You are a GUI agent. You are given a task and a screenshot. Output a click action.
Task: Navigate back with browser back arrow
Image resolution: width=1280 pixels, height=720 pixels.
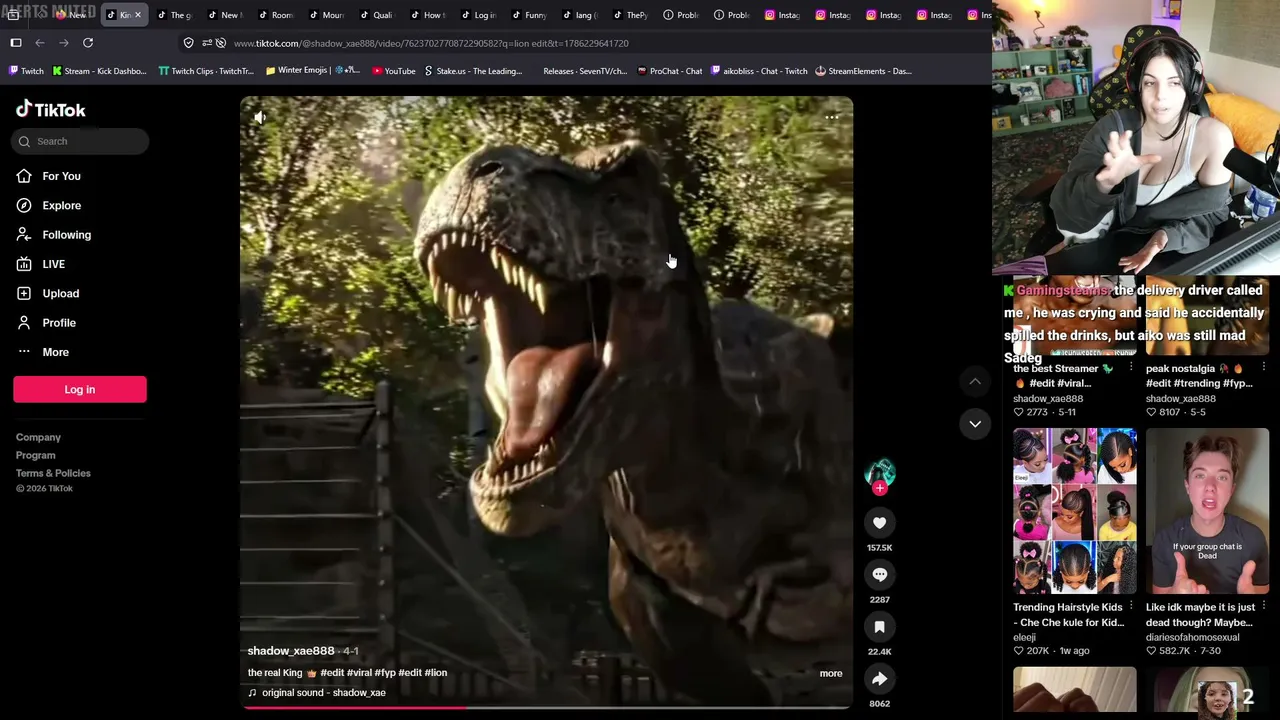(40, 43)
